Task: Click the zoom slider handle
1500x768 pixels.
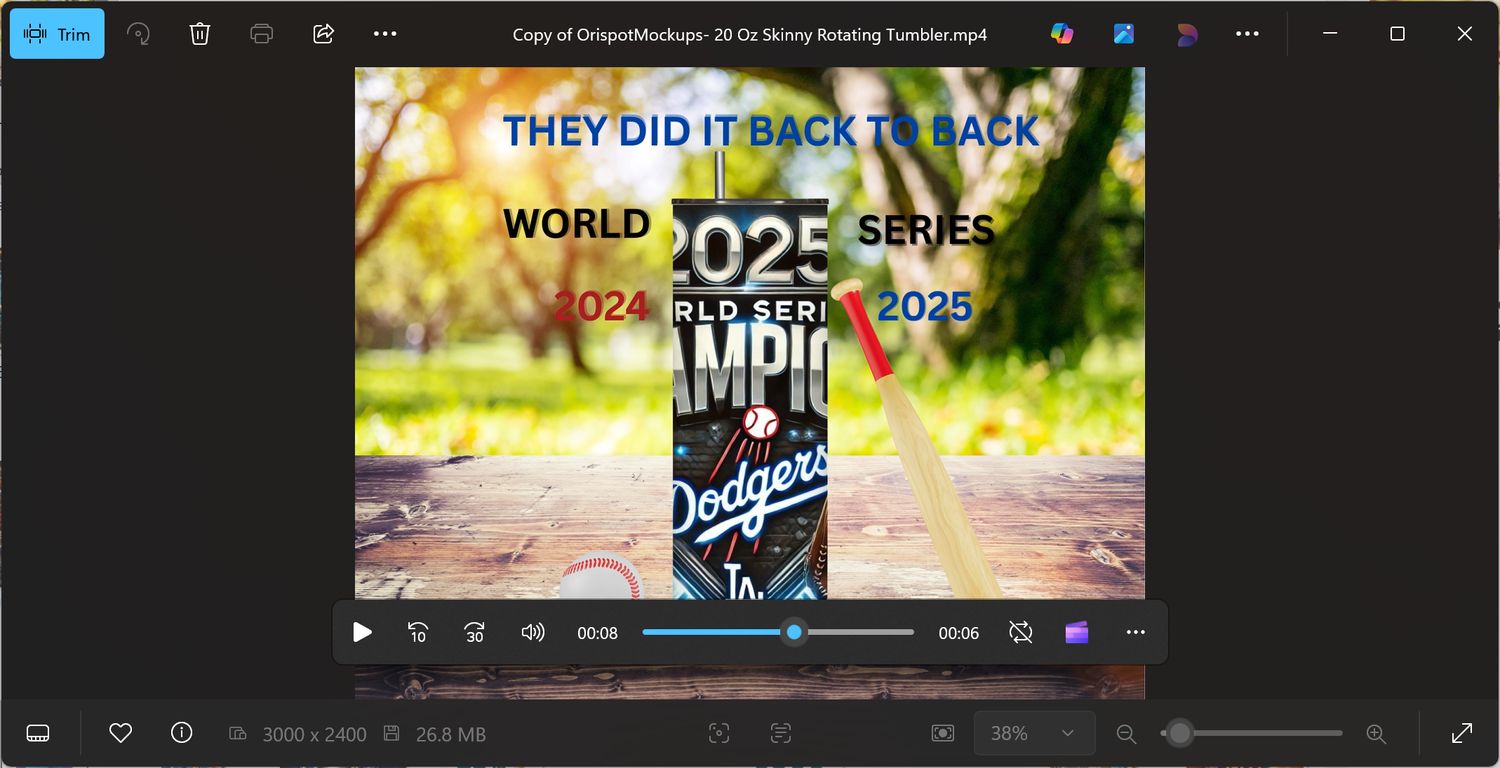Action: coord(1180,734)
